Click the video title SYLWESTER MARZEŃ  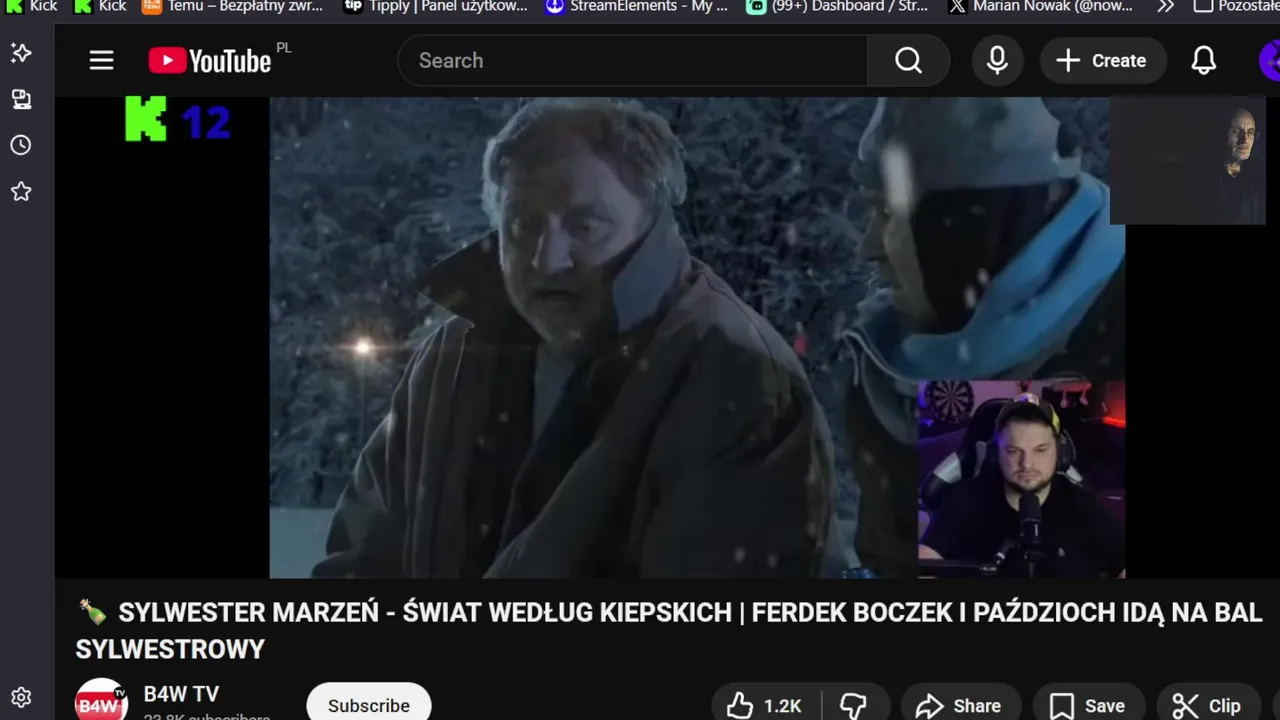tap(670, 631)
